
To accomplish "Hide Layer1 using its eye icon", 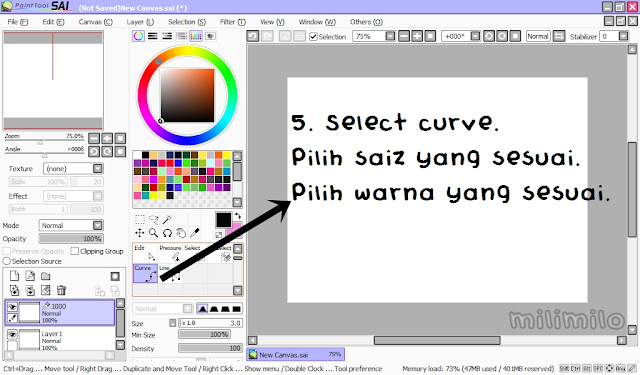I will click(12, 335).
